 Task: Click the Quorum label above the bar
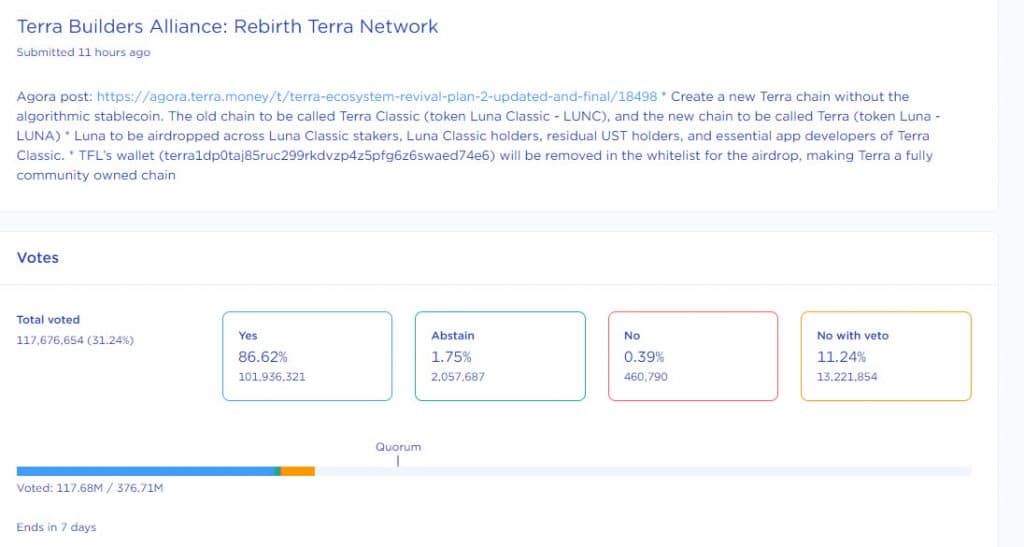(398, 447)
